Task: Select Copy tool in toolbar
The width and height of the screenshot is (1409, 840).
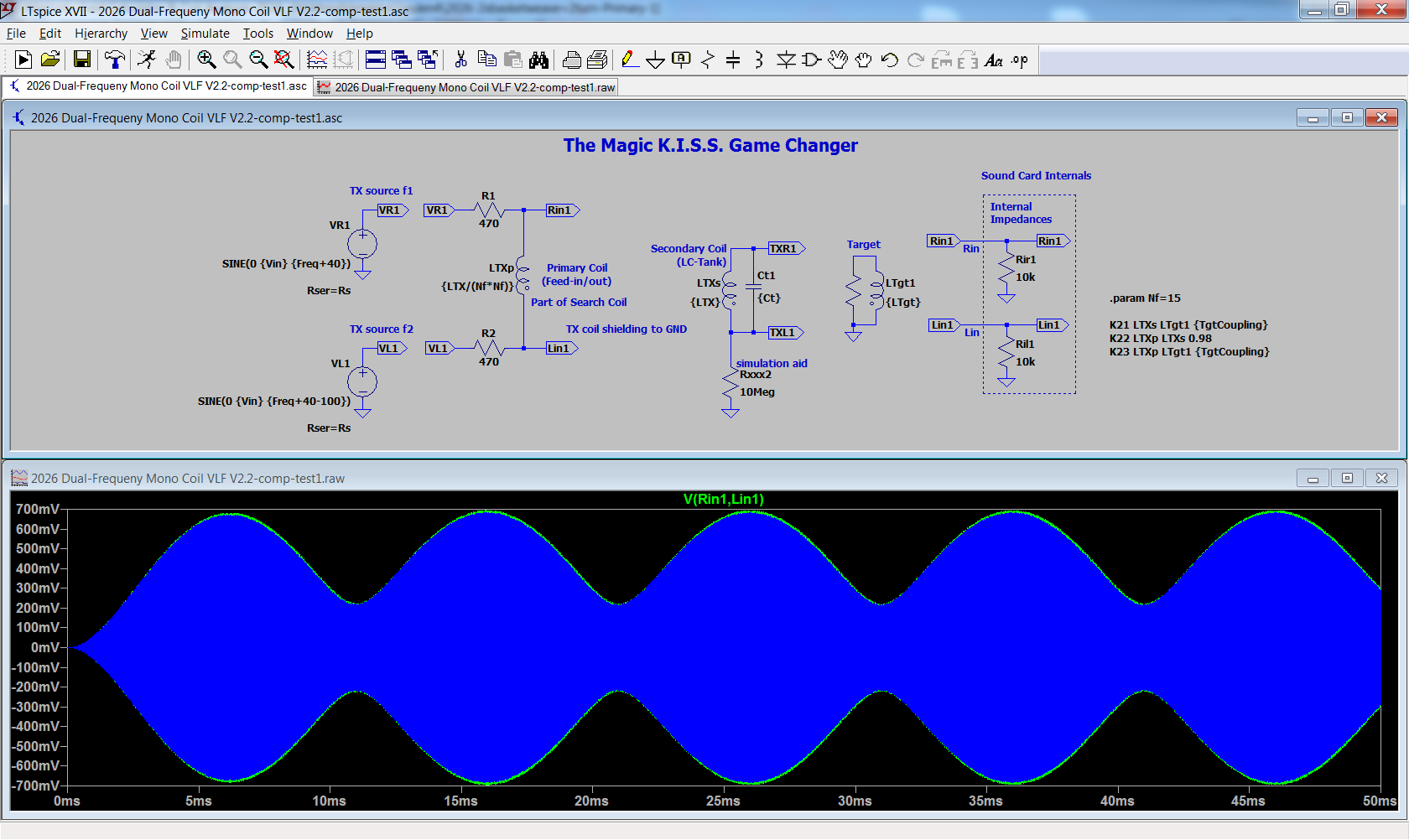Action: pyautogui.click(x=486, y=60)
